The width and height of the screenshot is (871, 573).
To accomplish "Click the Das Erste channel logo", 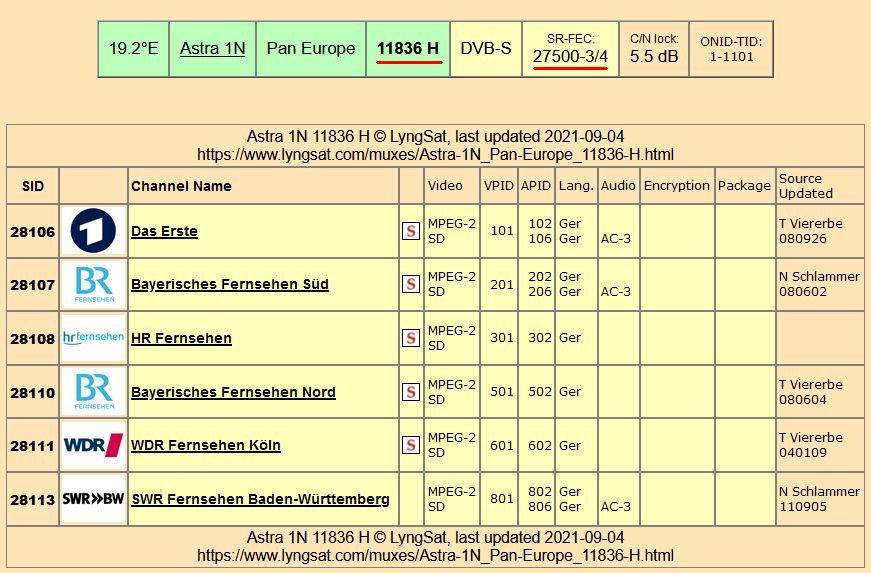I will (x=93, y=231).
